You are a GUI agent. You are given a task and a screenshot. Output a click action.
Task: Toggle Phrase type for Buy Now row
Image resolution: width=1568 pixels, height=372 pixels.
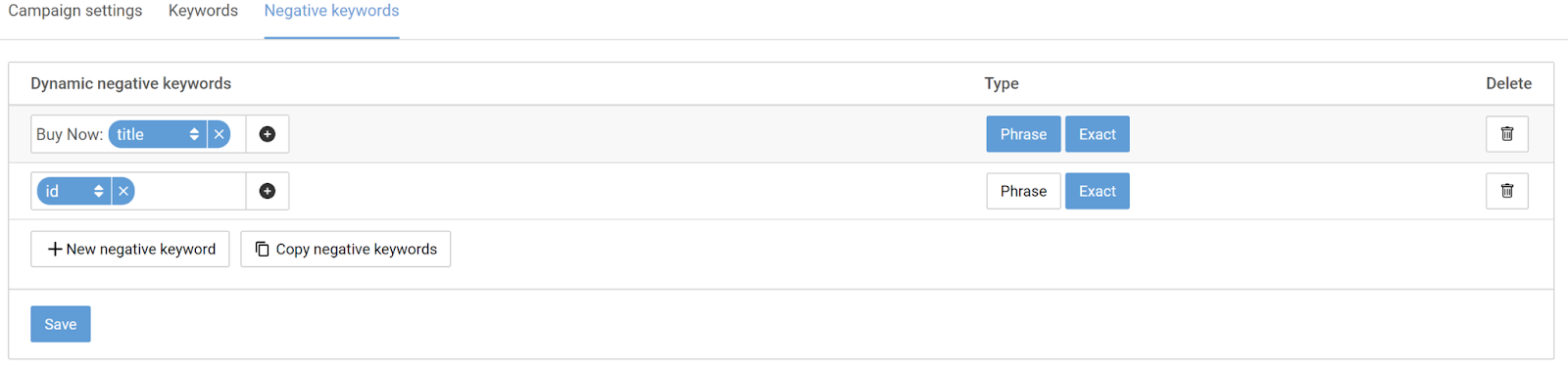point(1023,134)
